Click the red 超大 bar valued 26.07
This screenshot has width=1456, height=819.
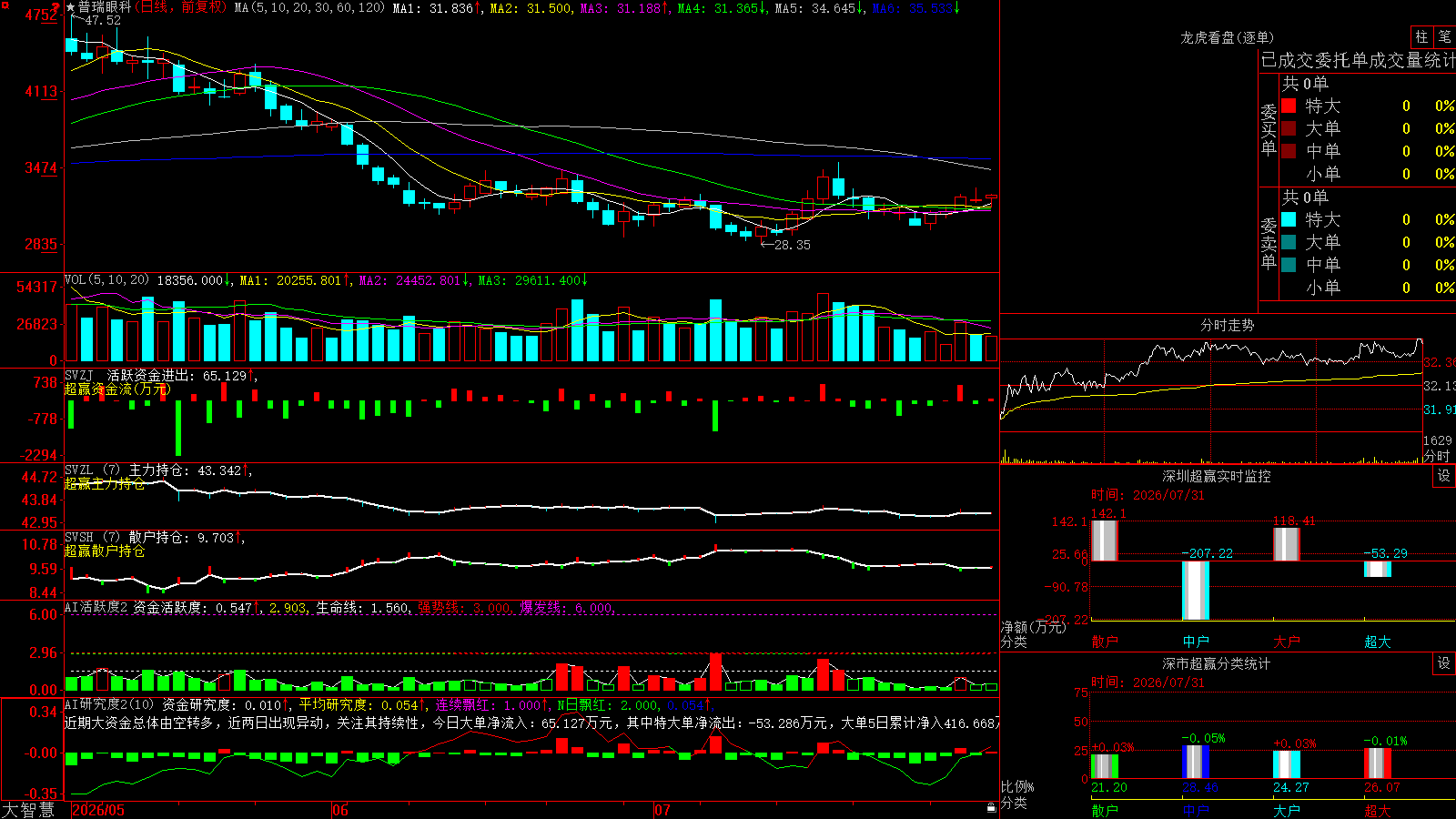[1377, 763]
